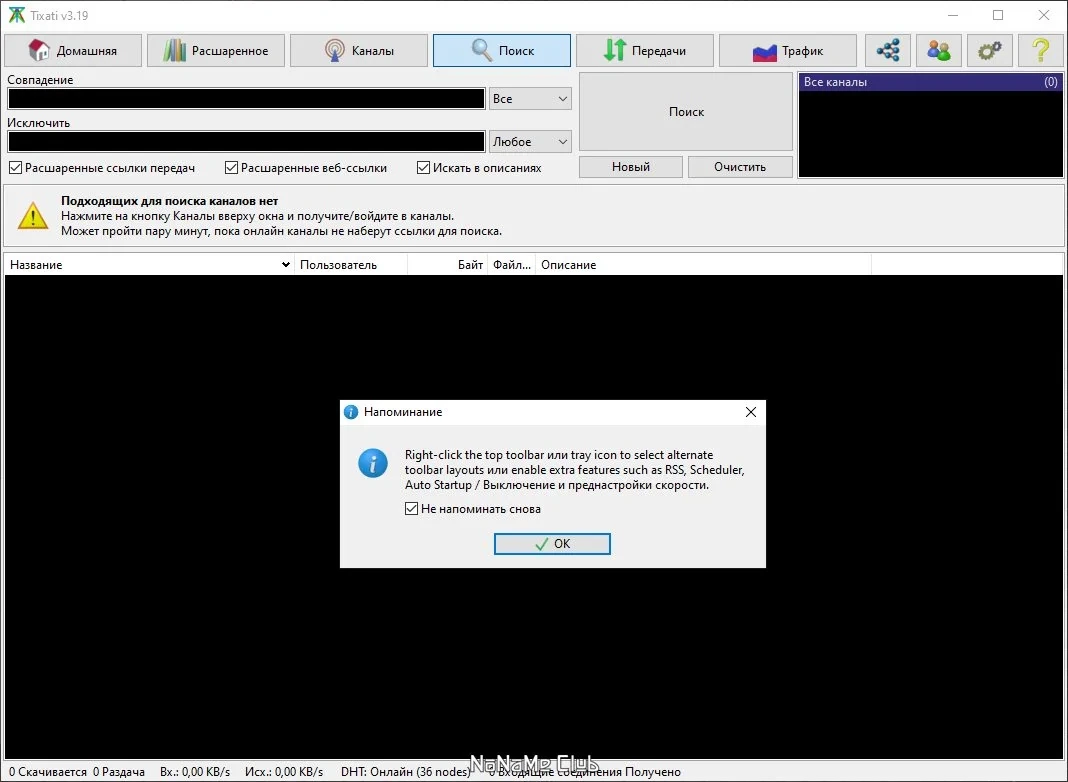Toggle Расшаренные ссылки передач checkbox
Image resolution: width=1068 pixels, height=782 pixels.
tap(16, 168)
